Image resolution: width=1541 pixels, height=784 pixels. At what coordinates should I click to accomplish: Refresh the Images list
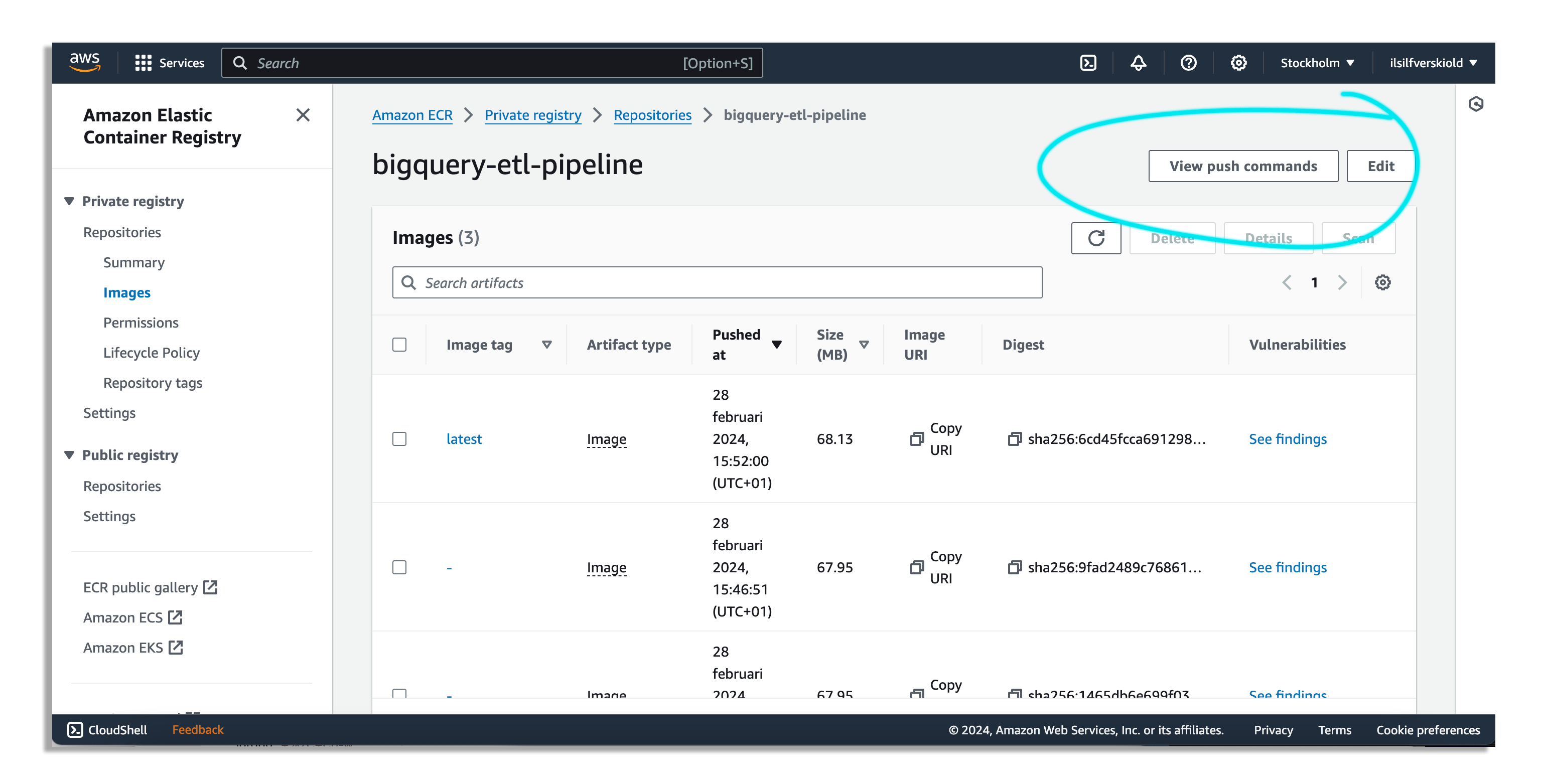pyautogui.click(x=1096, y=238)
